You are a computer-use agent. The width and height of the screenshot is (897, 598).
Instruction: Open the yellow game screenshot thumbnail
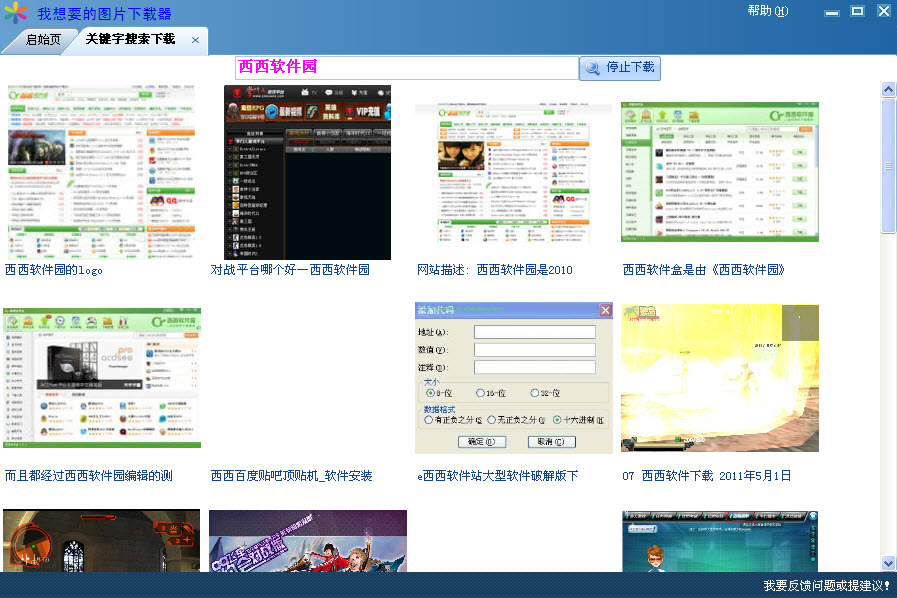point(719,378)
